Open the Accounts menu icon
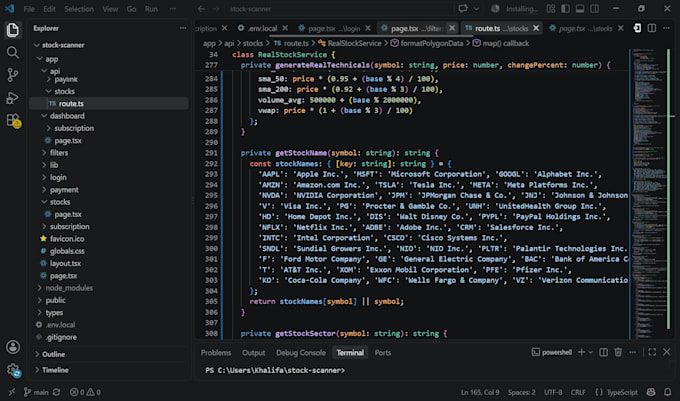 tap(13, 347)
